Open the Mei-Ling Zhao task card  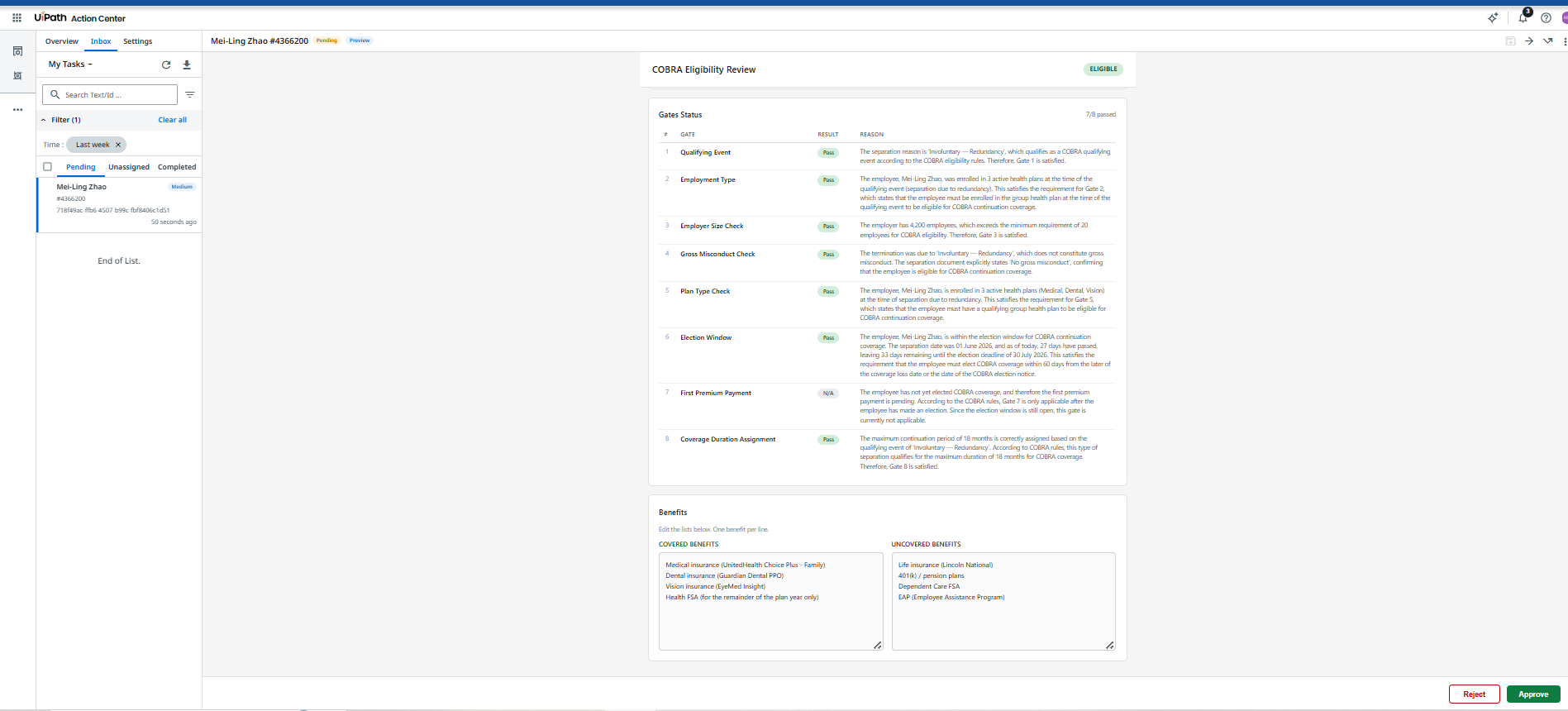tap(119, 206)
